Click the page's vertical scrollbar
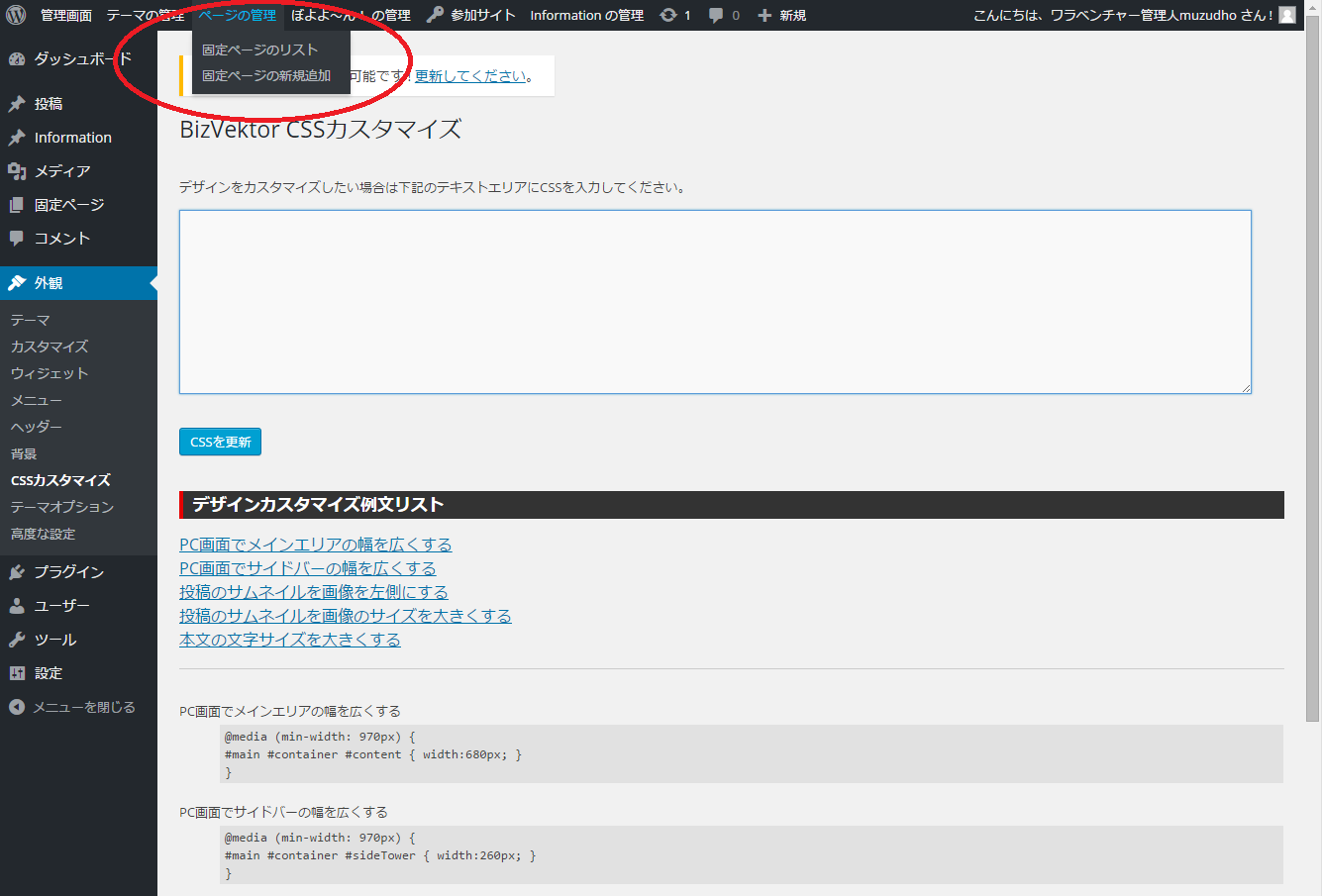The image size is (1322, 896). coord(1313,366)
